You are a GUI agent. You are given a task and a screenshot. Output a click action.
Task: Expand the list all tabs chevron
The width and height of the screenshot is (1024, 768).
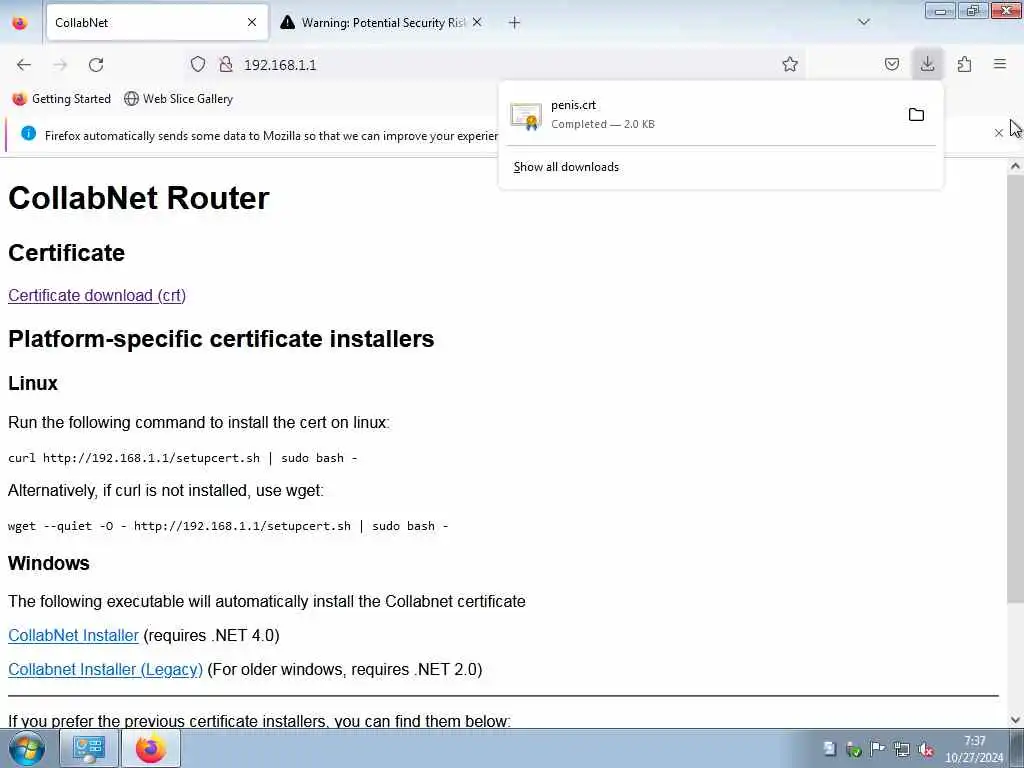tap(864, 23)
